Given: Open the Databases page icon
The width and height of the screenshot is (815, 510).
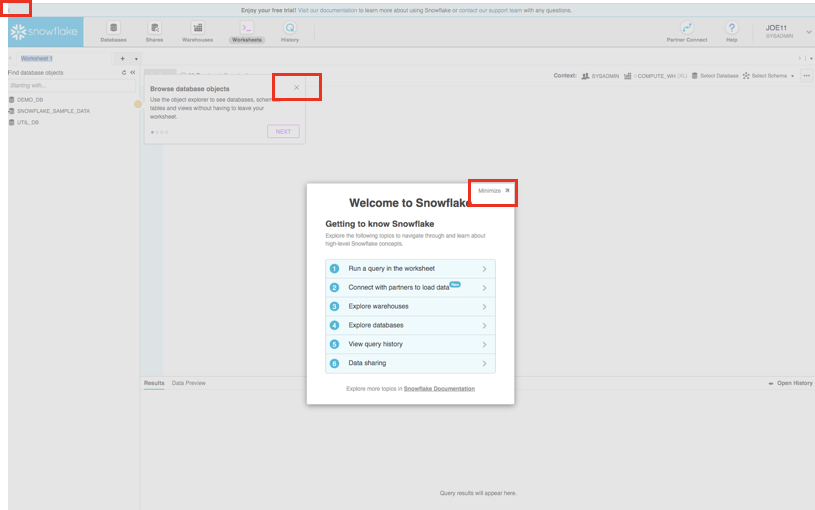Looking at the screenshot, I should point(113,28).
